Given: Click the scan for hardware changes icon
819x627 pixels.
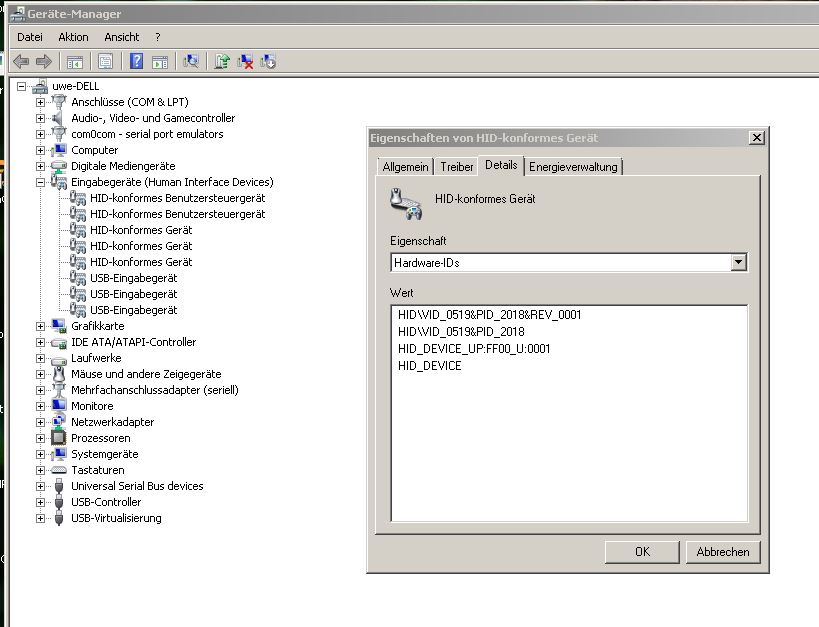Looking at the screenshot, I should tap(191, 62).
